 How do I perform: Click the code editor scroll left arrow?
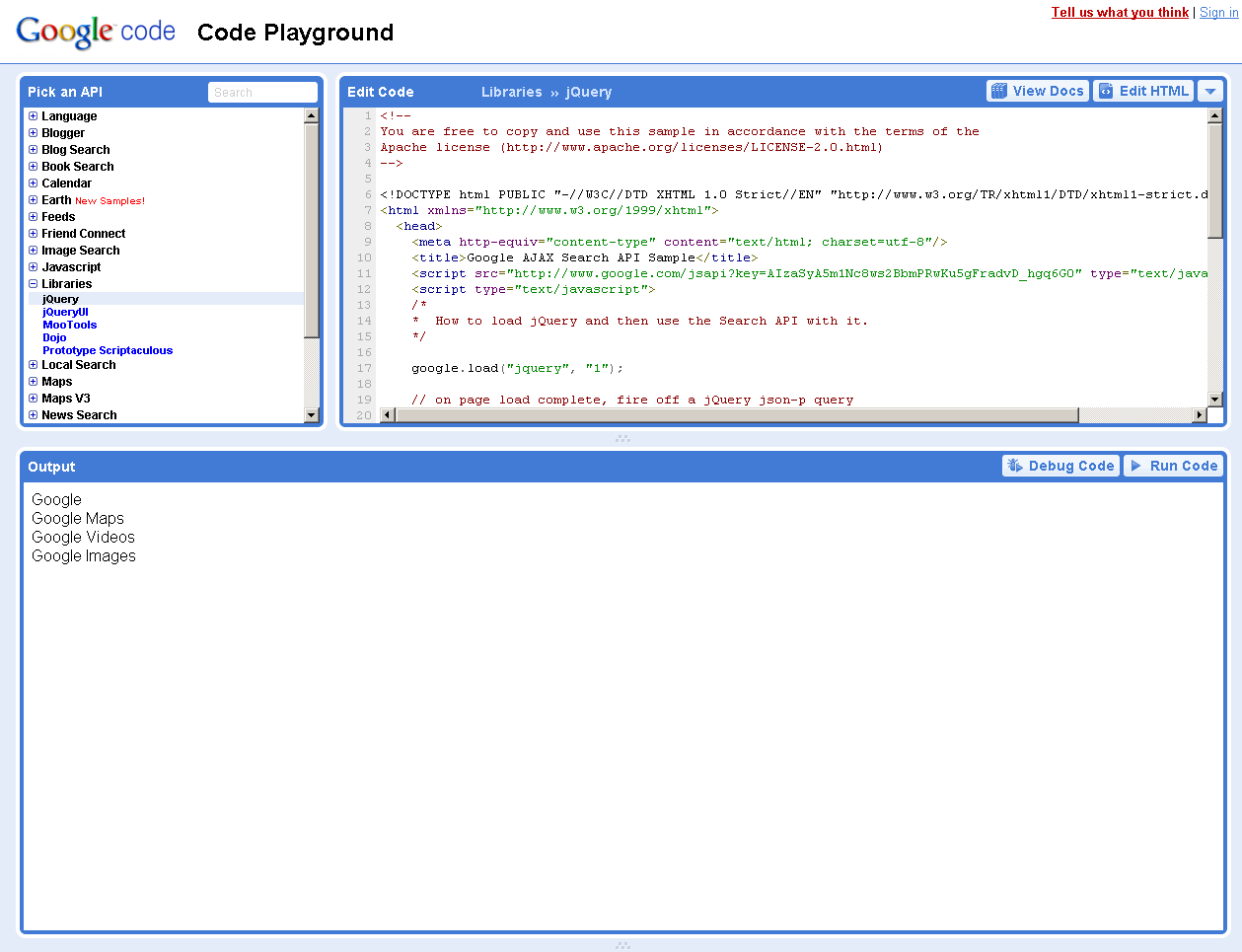click(x=388, y=415)
